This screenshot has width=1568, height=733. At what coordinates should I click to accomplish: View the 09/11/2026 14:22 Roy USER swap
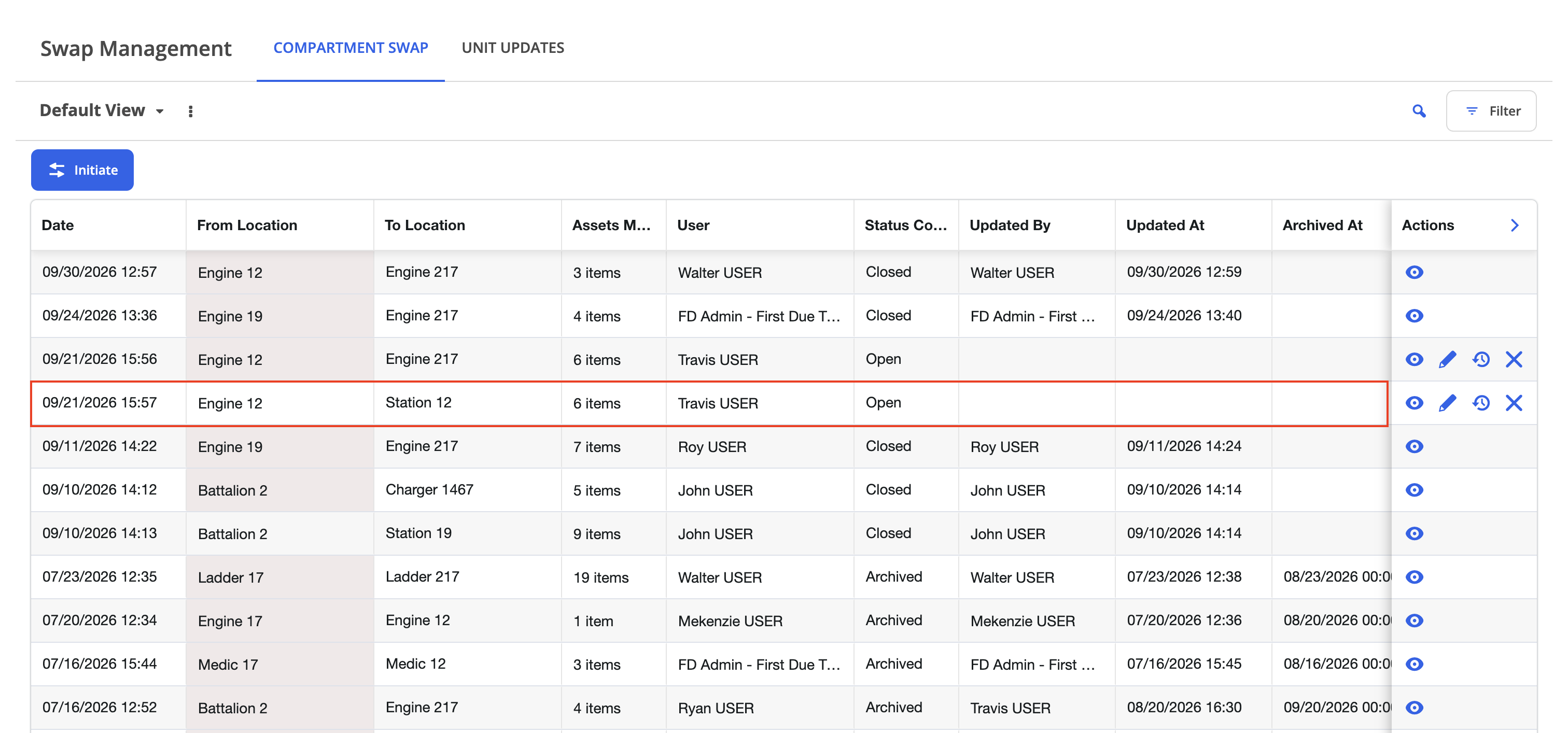coord(1414,446)
